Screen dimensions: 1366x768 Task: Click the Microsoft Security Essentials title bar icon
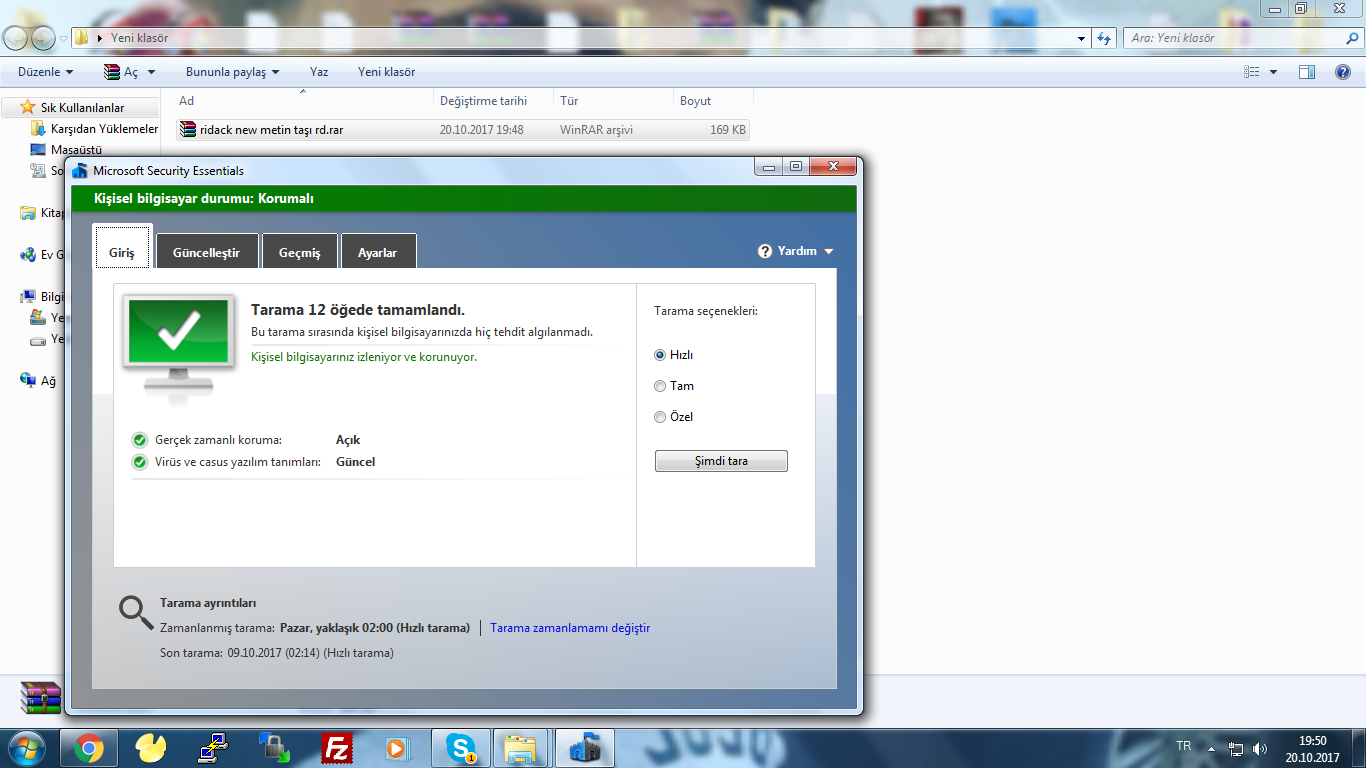click(x=80, y=171)
